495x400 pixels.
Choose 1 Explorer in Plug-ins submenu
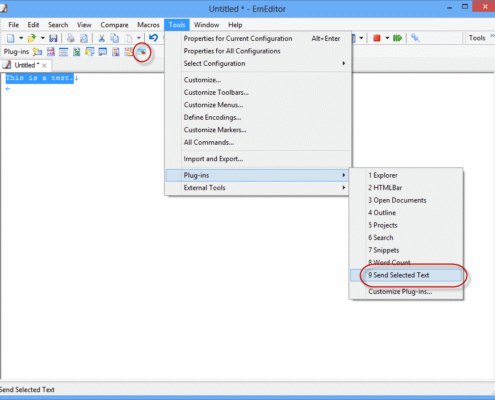pos(406,175)
